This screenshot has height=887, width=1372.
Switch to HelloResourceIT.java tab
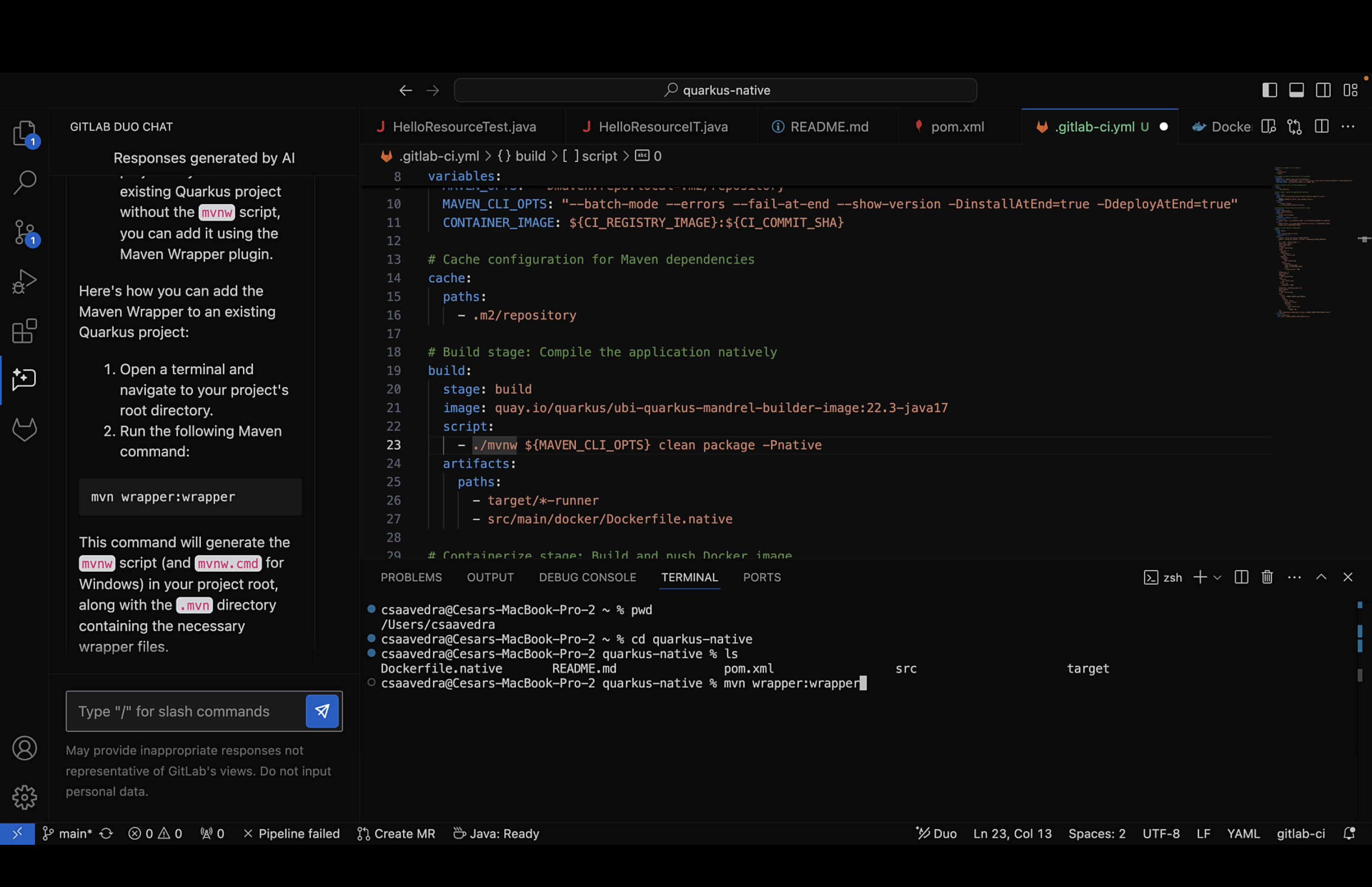coord(662,127)
